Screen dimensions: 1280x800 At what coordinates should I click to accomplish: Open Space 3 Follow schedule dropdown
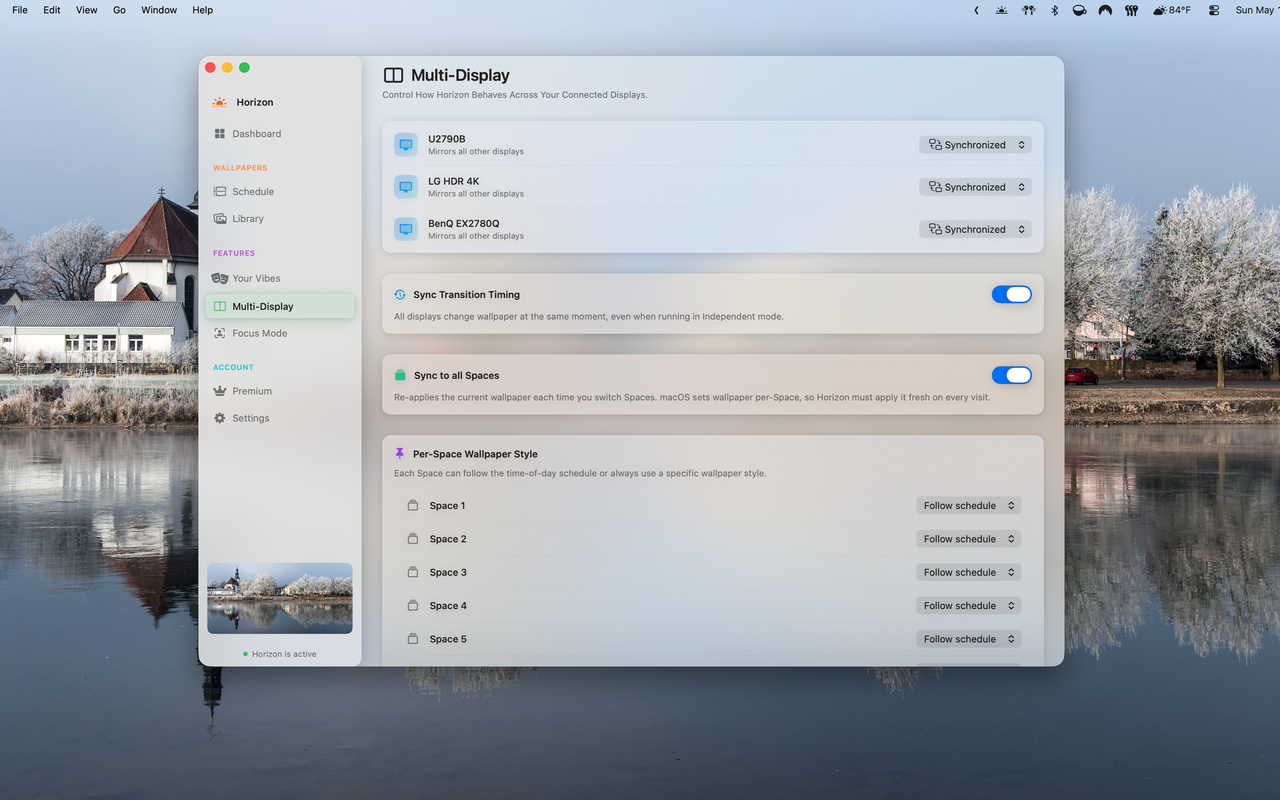click(968, 572)
